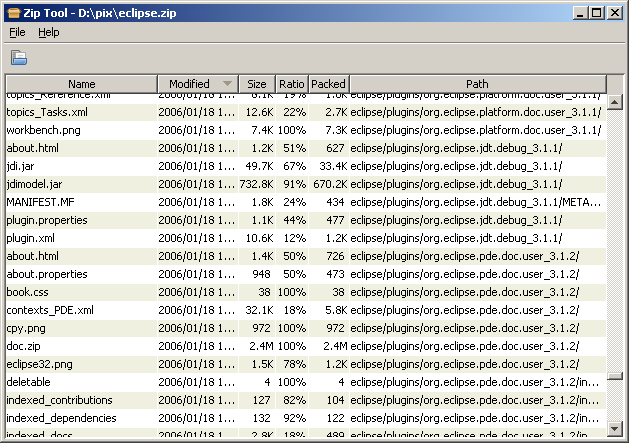Image resolution: width=629 pixels, height=443 pixels.
Task: Sort by the Name column header
Action: [81, 84]
